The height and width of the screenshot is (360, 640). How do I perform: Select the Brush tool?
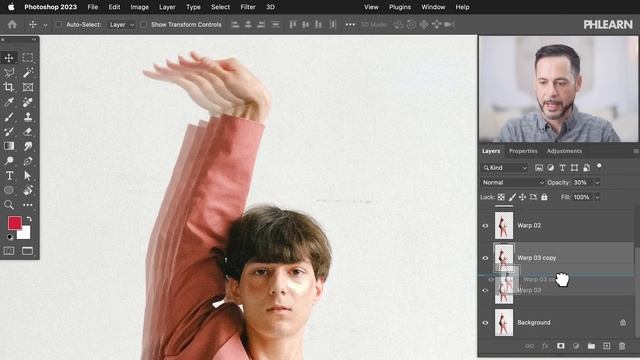(9, 117)
